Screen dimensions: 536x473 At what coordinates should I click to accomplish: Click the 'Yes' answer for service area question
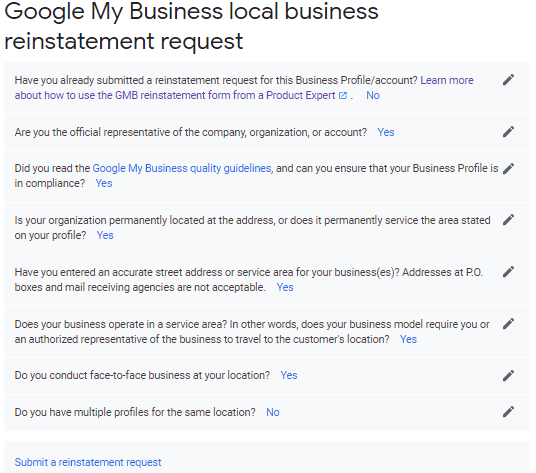[x=408, y=339]
